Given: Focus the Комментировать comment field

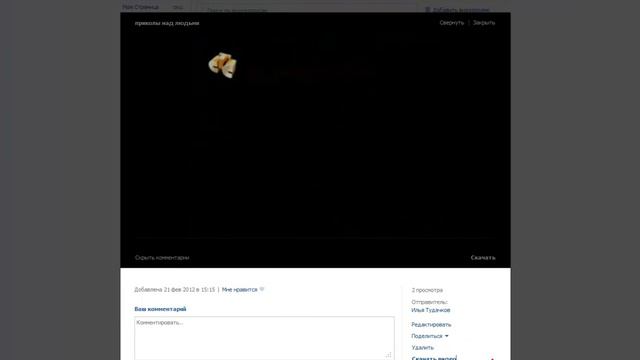Looking at the screenshot, I should 264,338.
